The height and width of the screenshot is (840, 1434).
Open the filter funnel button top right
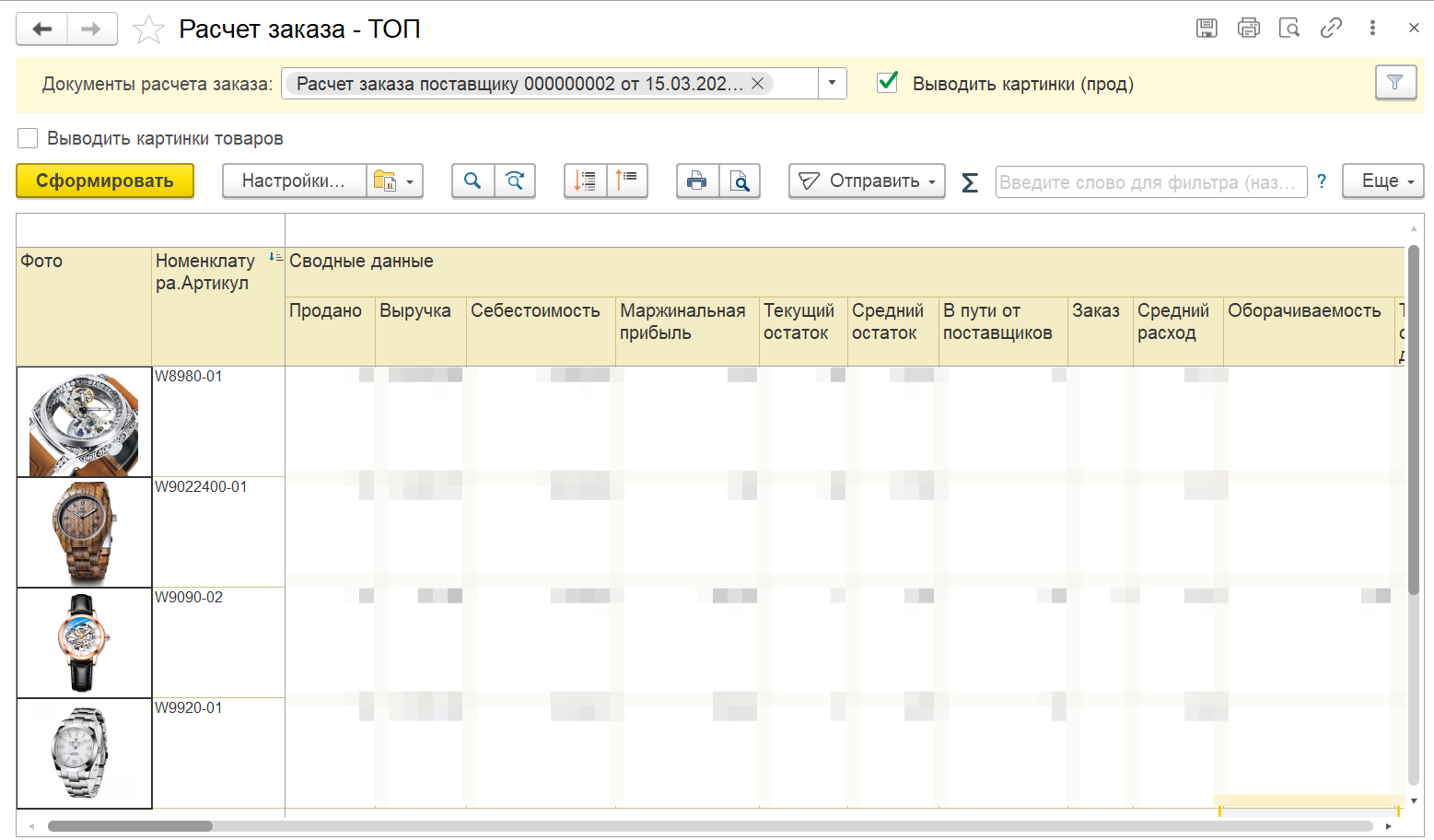[1396, 82]
